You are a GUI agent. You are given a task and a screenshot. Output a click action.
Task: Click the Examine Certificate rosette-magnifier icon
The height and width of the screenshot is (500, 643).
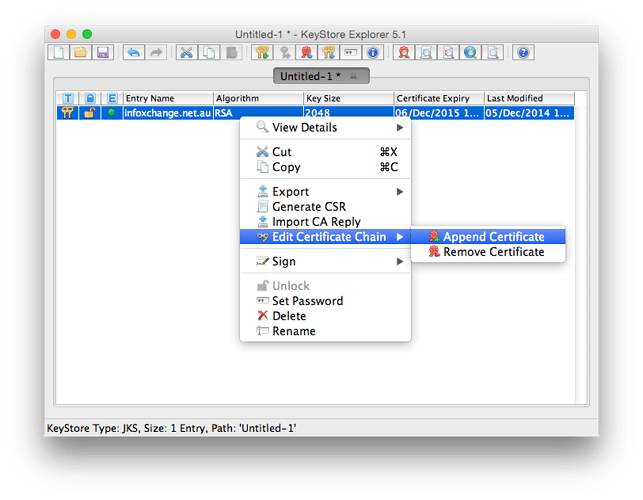pos(404,53)
